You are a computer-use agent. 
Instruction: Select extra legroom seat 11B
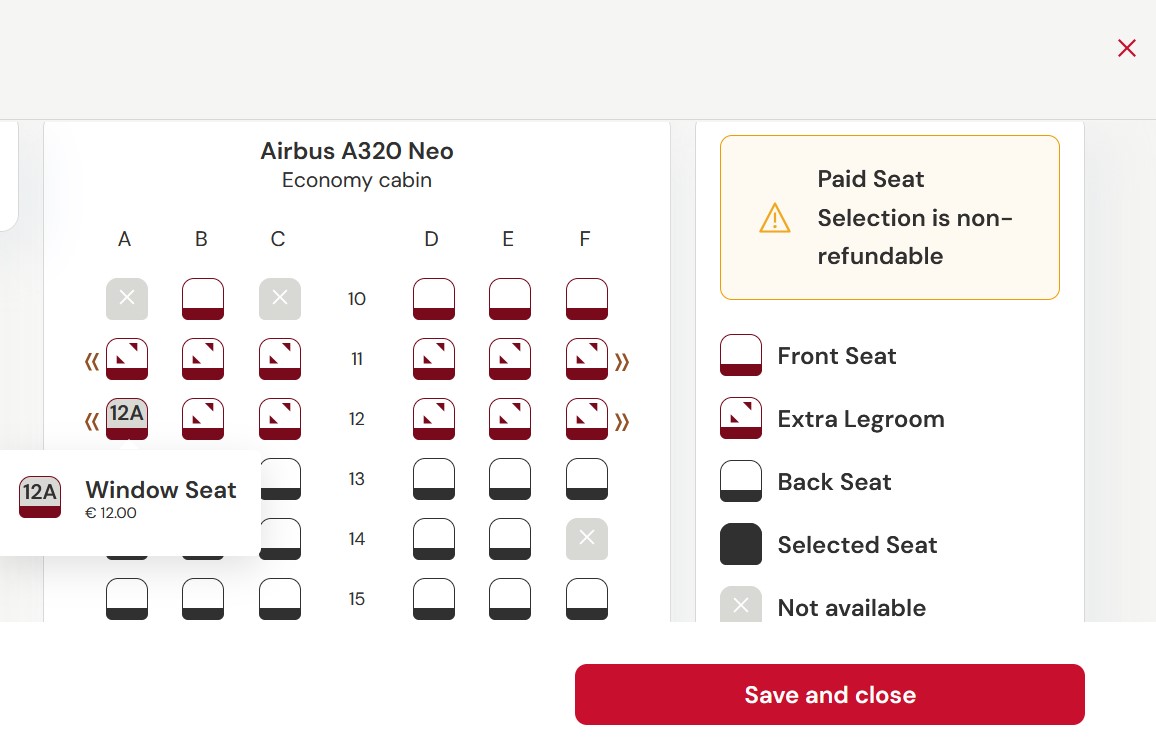203,359
